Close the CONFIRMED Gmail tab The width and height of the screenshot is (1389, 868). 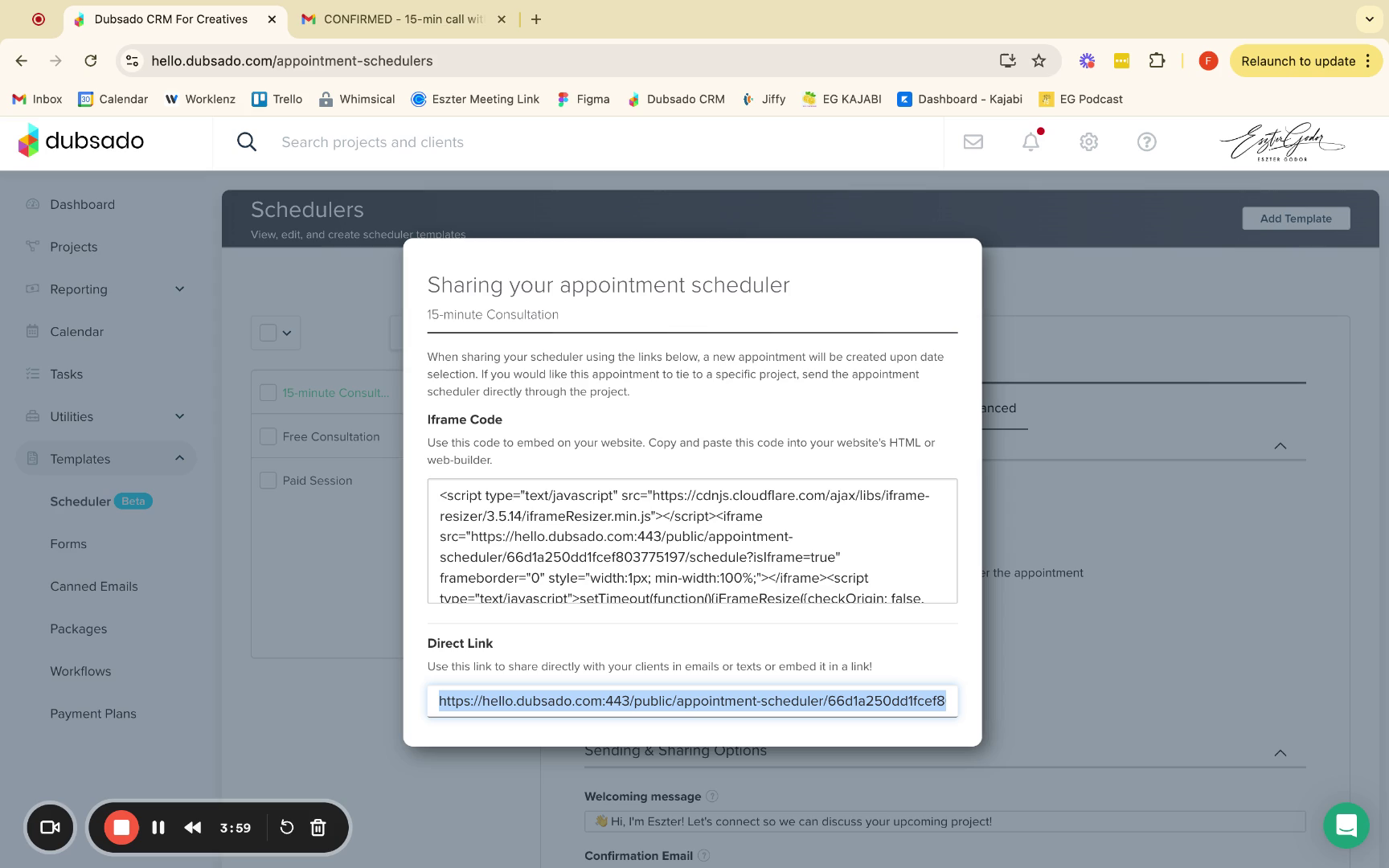502,19
